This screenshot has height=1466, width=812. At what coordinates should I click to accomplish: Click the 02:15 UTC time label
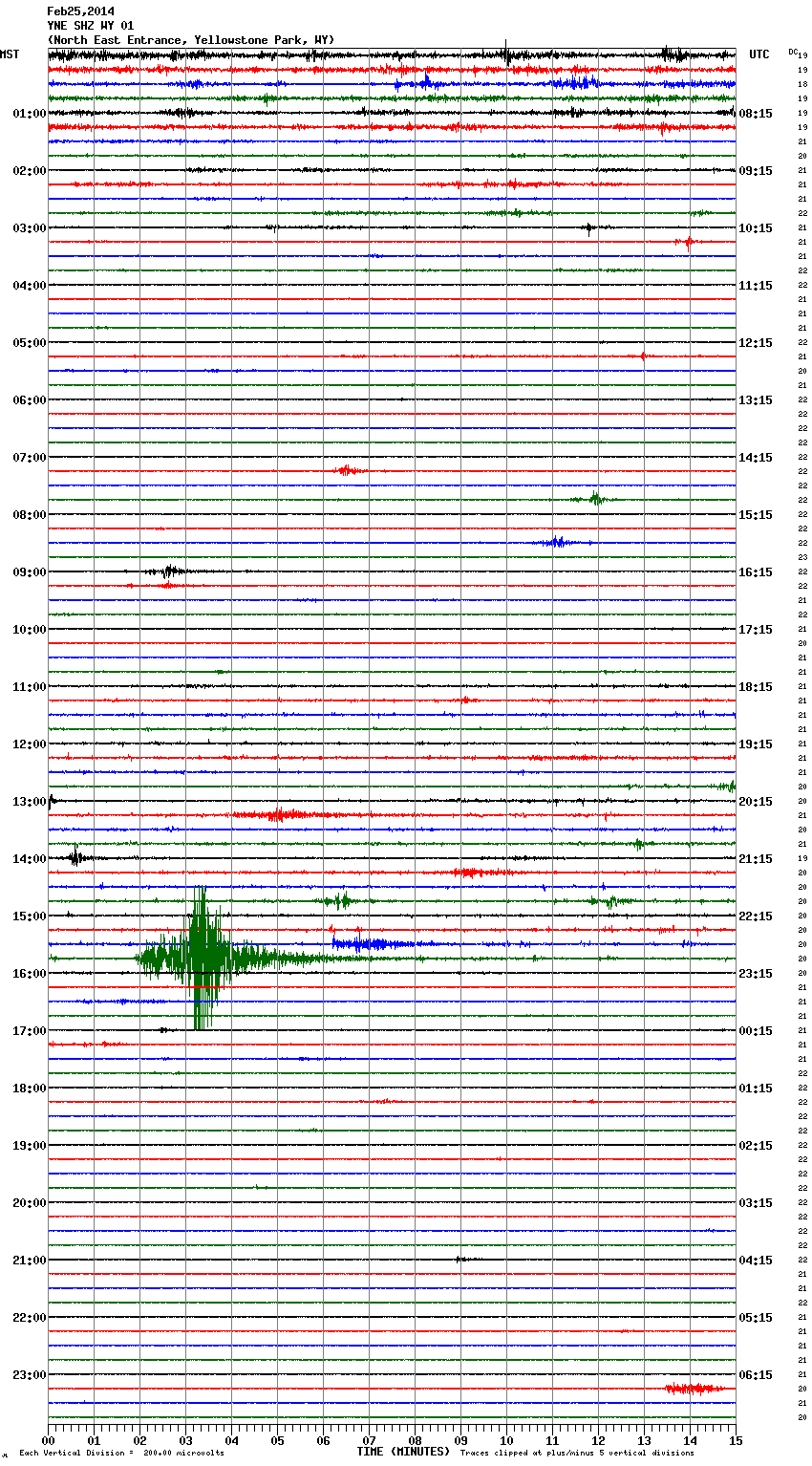pos(756,1146)
